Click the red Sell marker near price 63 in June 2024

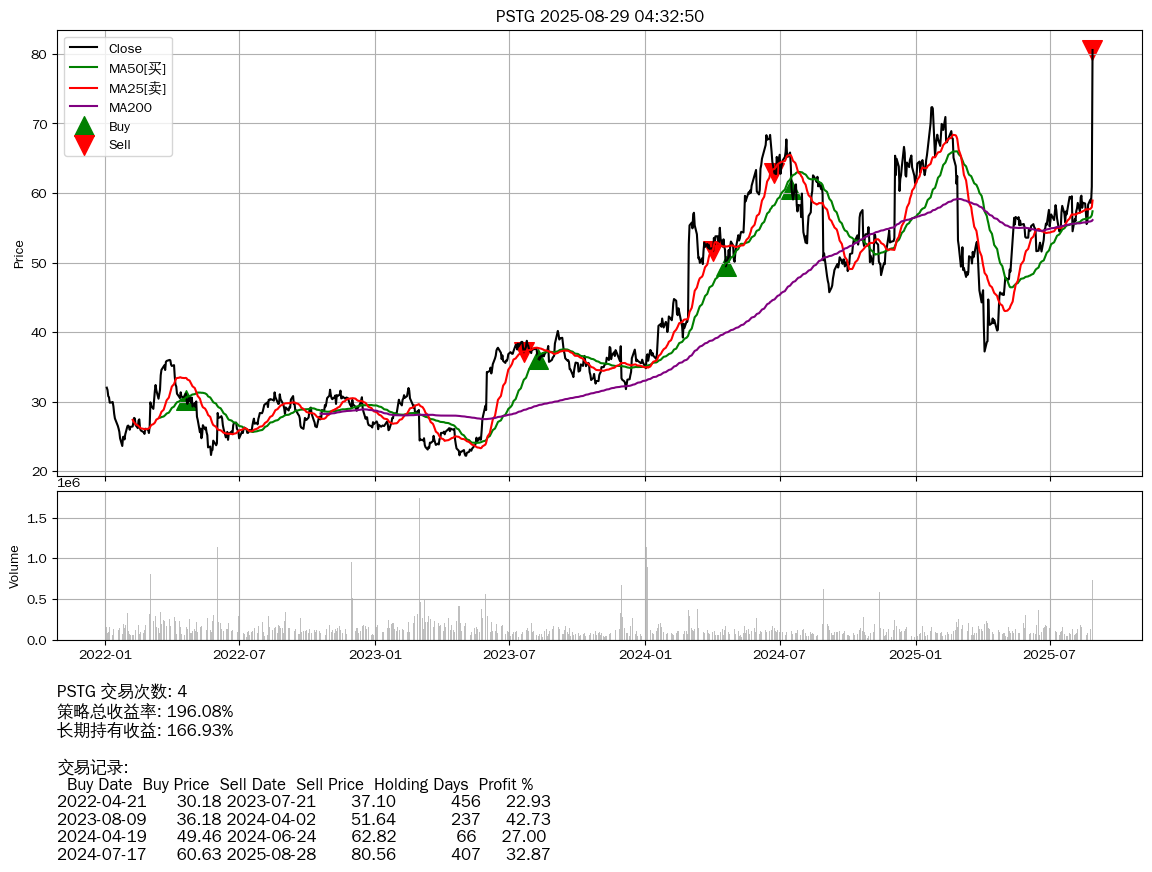point(773,173)
